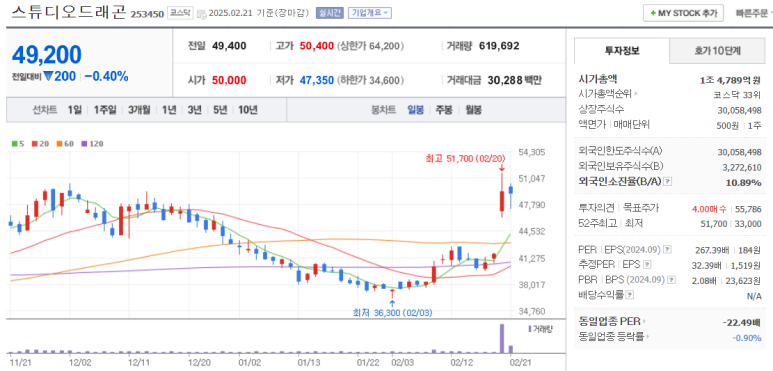
Task: Click the 시가 value 50,000
Action: pos(229,80)
